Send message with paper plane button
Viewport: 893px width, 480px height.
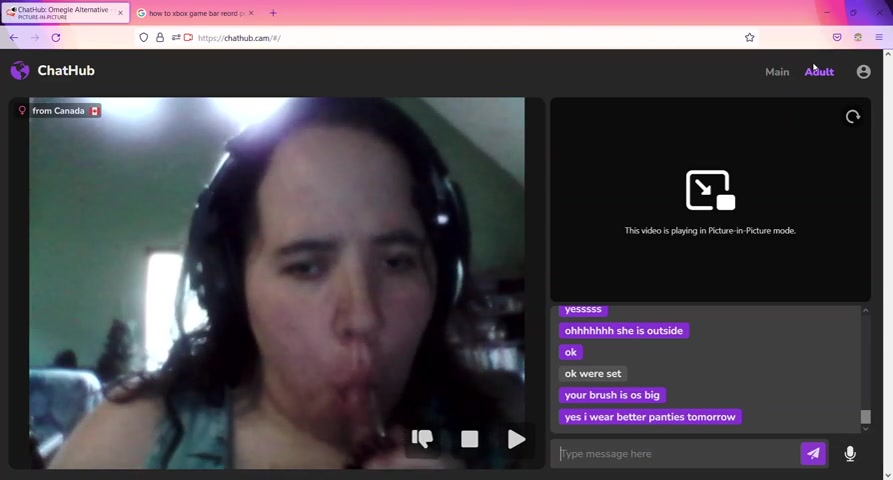coord(813,454)
